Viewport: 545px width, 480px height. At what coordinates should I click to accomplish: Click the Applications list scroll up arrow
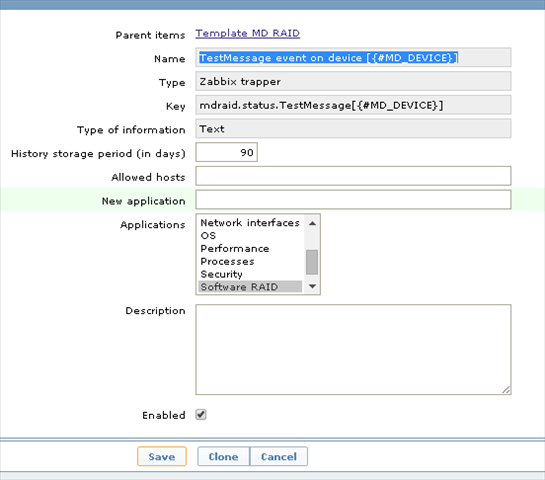[312, 223]
